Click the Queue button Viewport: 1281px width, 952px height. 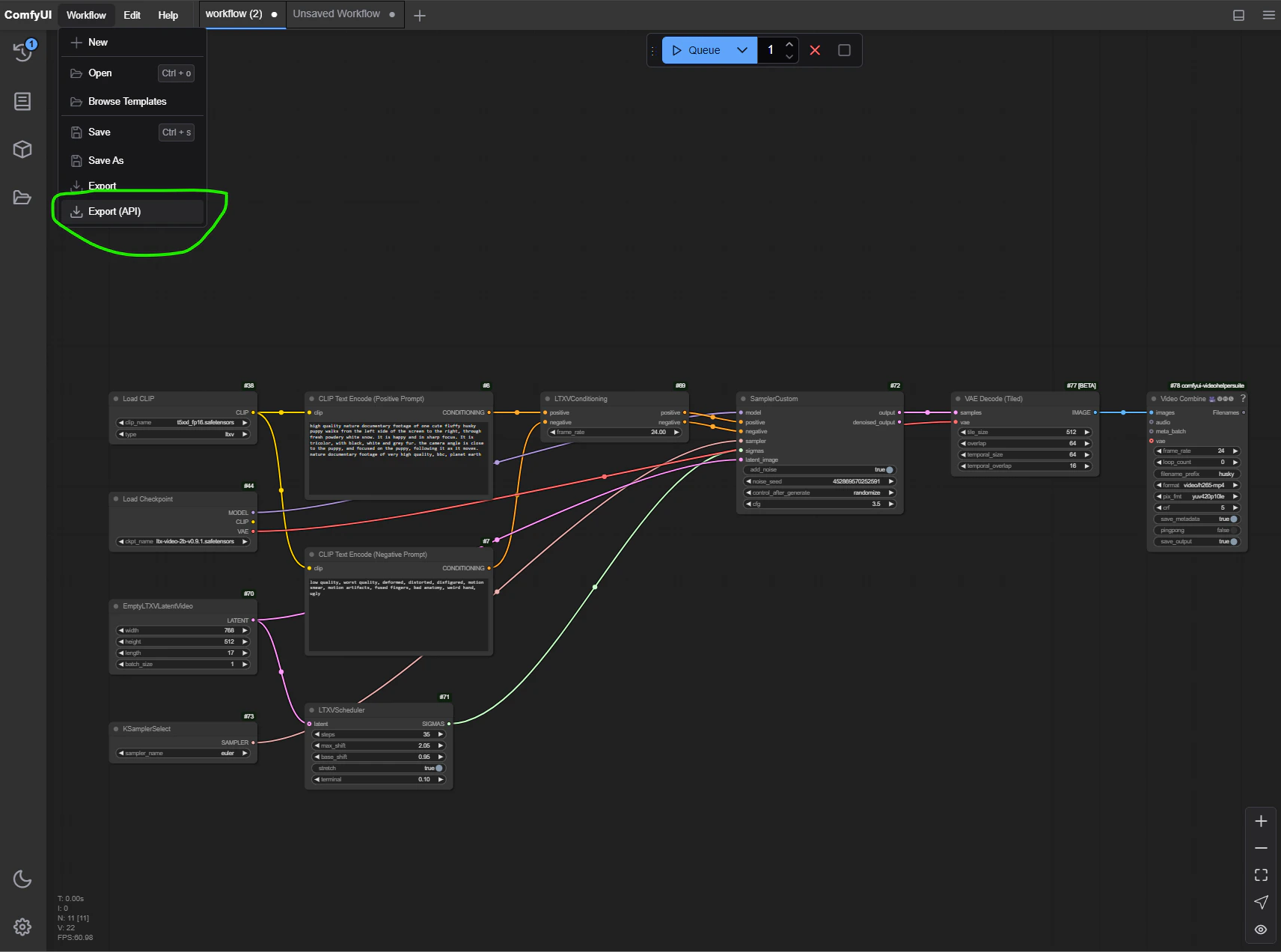[696, 50]
